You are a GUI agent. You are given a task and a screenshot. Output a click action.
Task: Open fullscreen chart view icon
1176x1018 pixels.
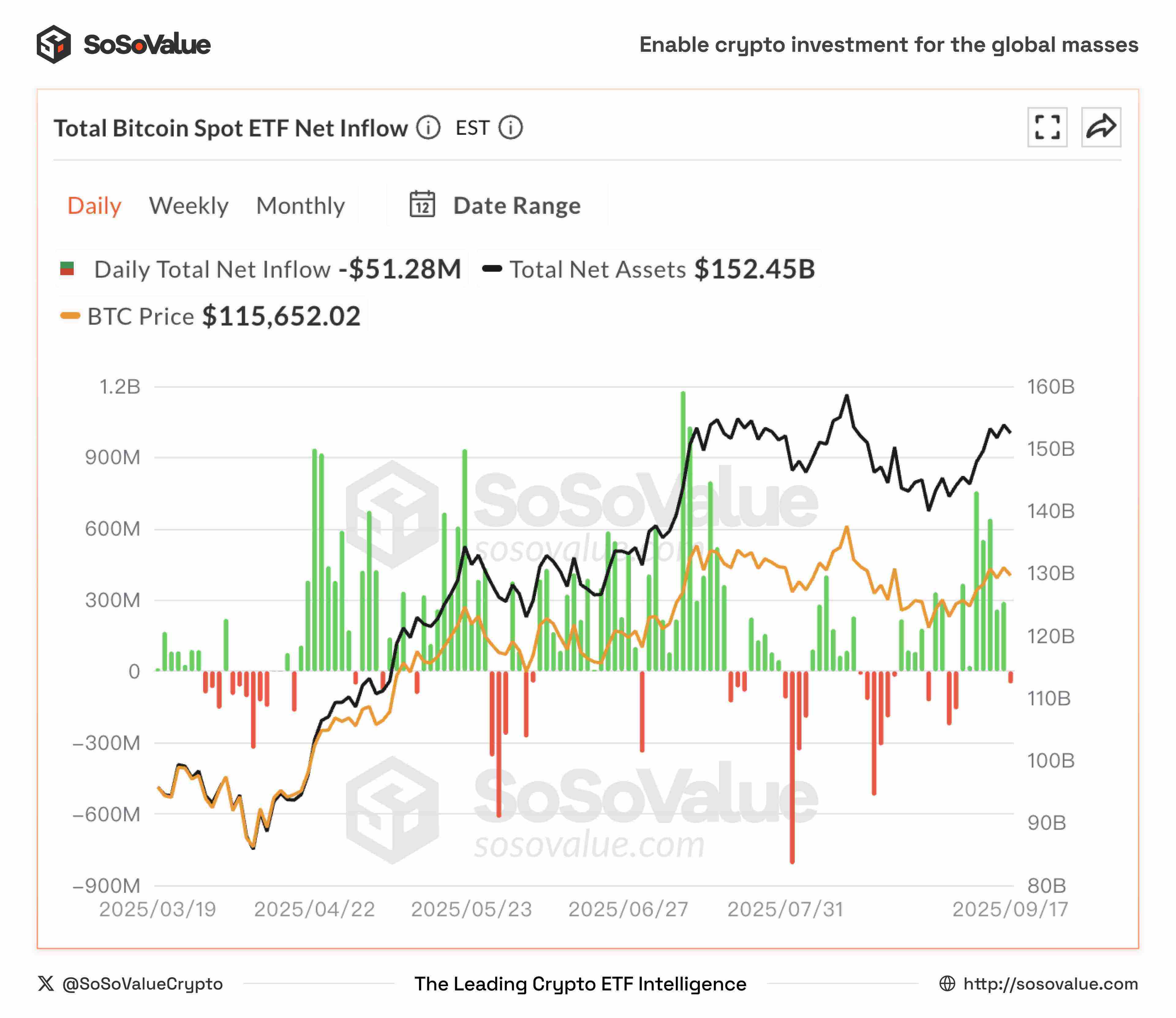1046,127
